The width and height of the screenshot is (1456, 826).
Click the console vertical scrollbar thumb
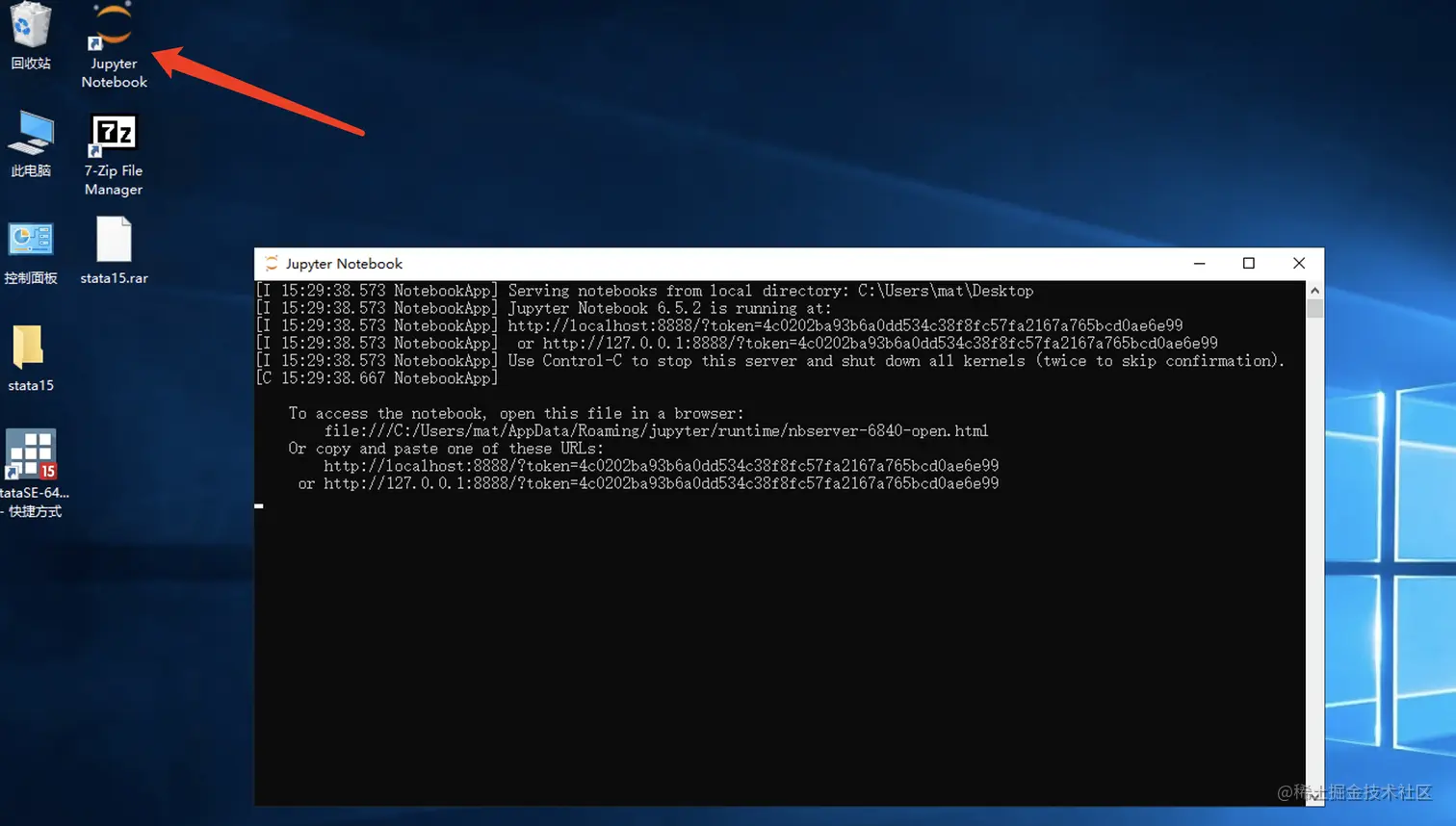click(x=1314, y=308)
